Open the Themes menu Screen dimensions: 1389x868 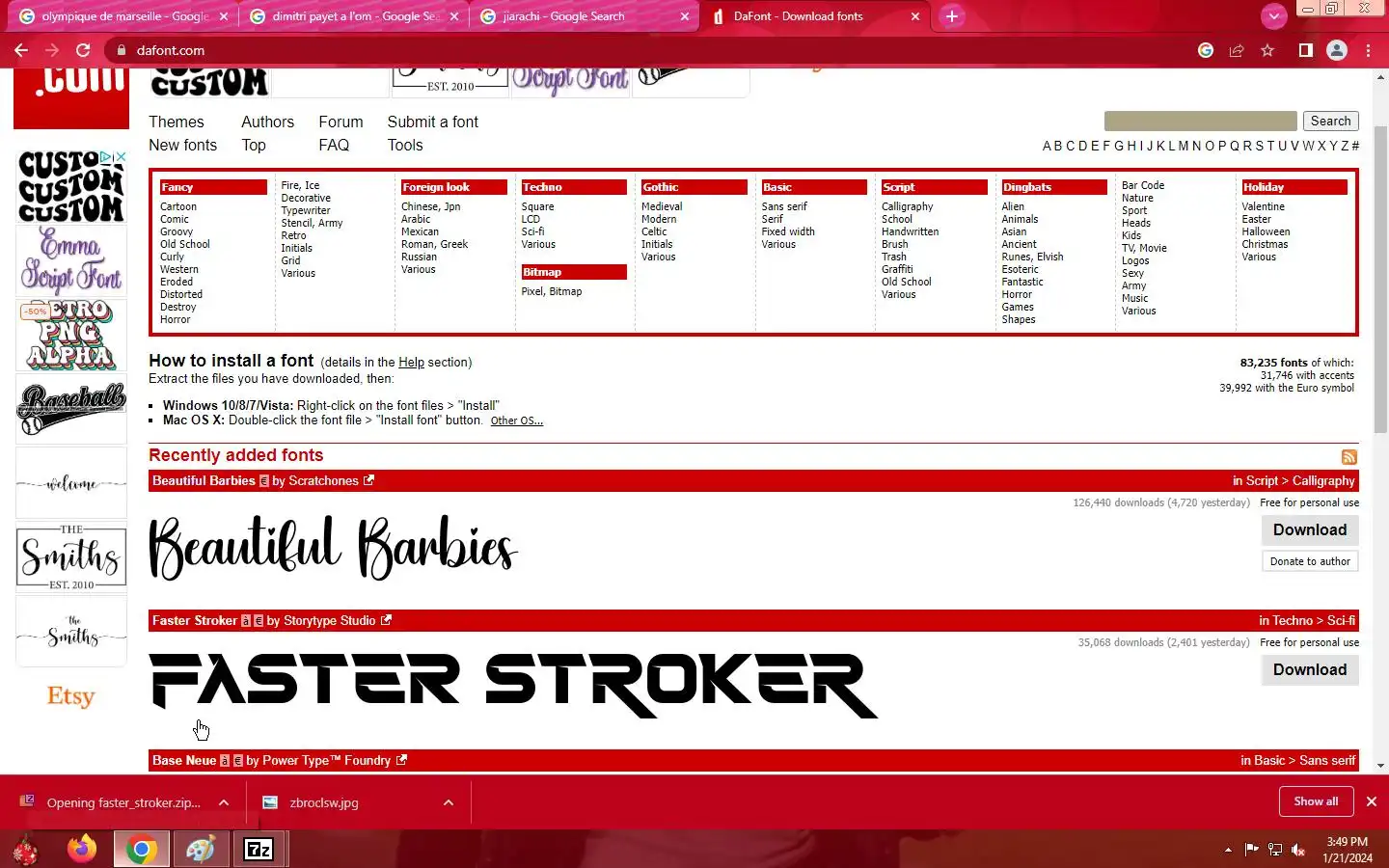click(177, 122)
